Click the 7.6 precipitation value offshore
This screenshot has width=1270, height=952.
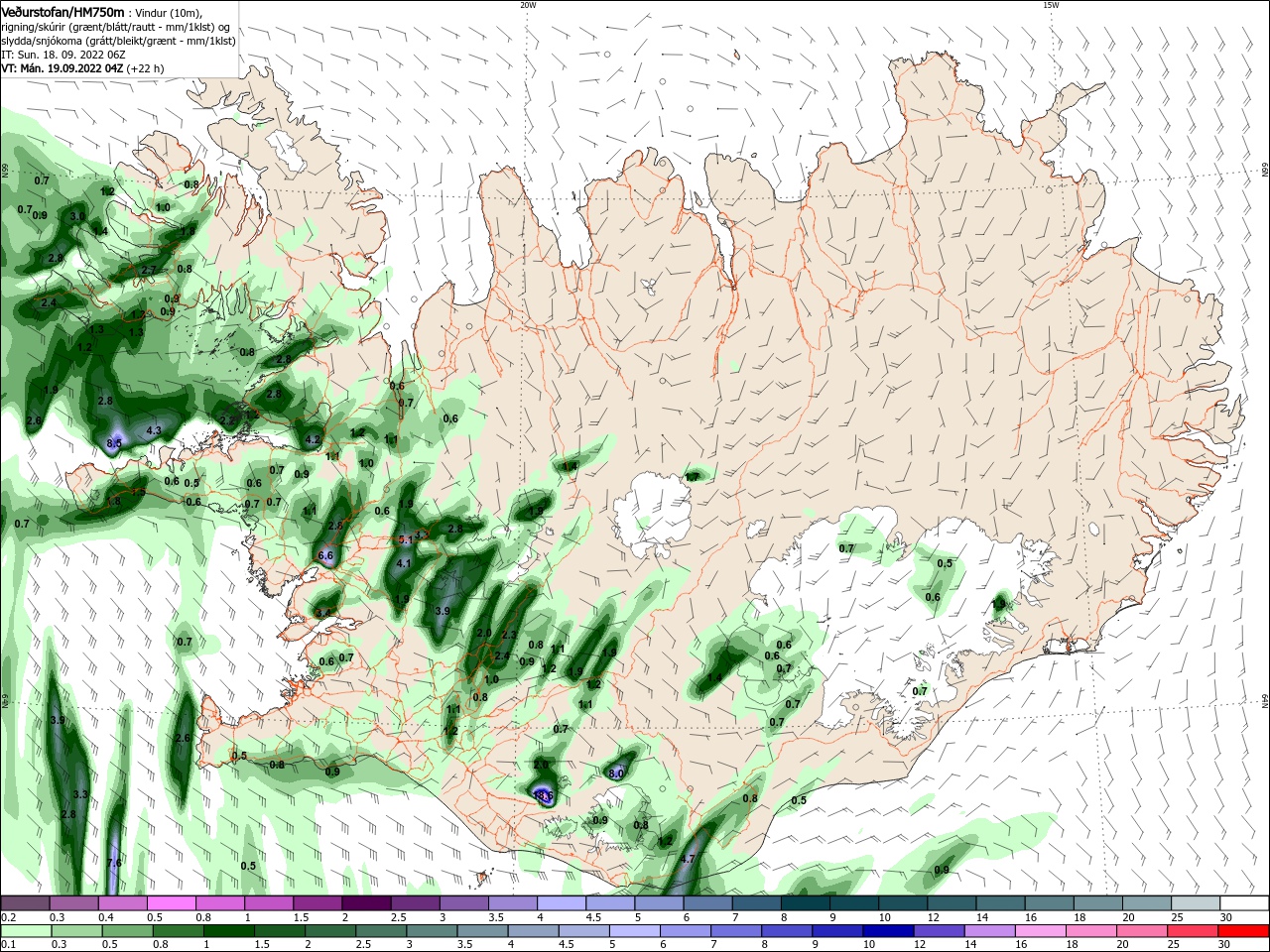pyautogui.click(x=113, y=864)
